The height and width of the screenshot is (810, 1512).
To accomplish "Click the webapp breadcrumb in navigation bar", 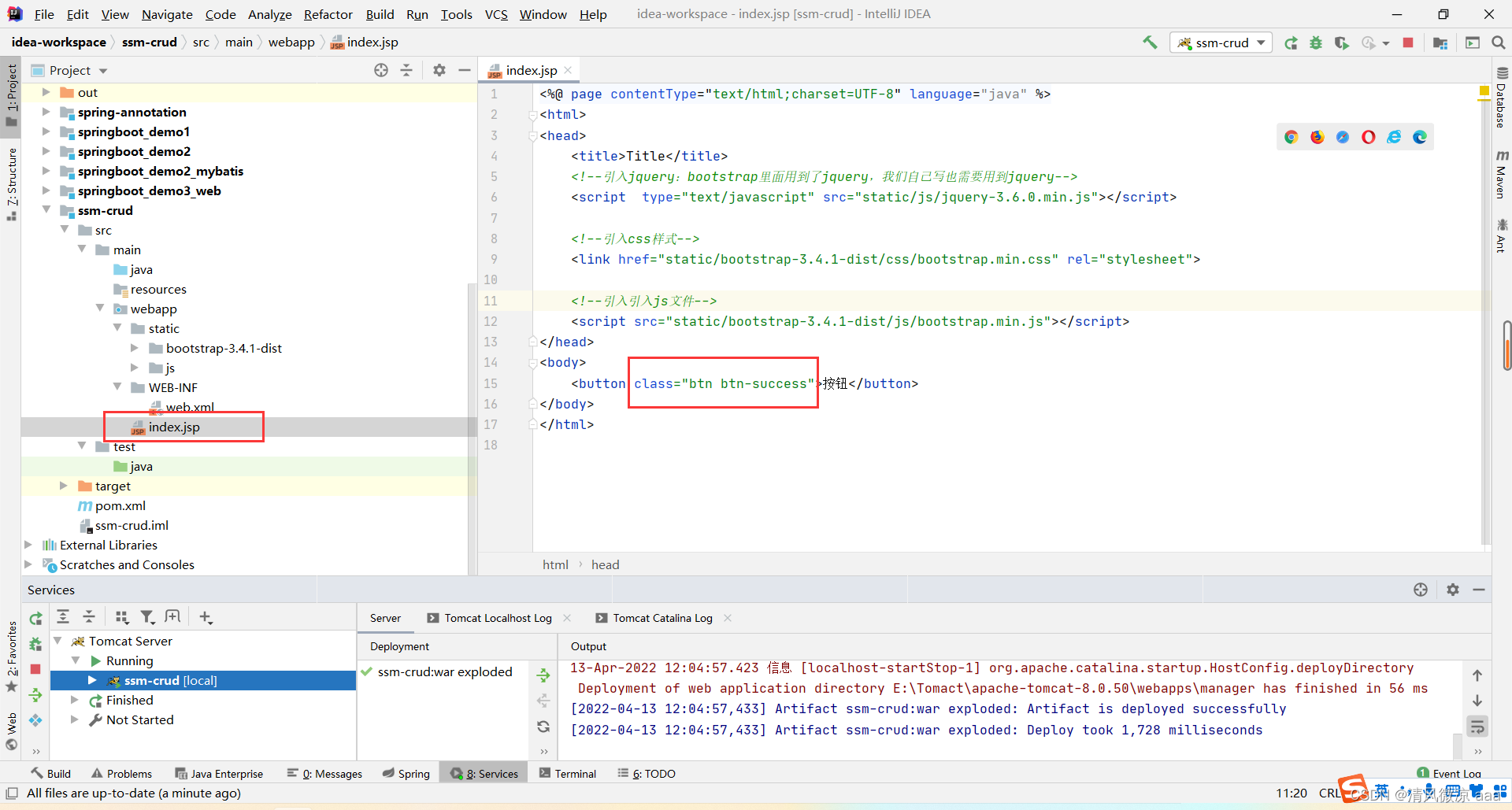I will pyautogui.click(x=291, y=43).
